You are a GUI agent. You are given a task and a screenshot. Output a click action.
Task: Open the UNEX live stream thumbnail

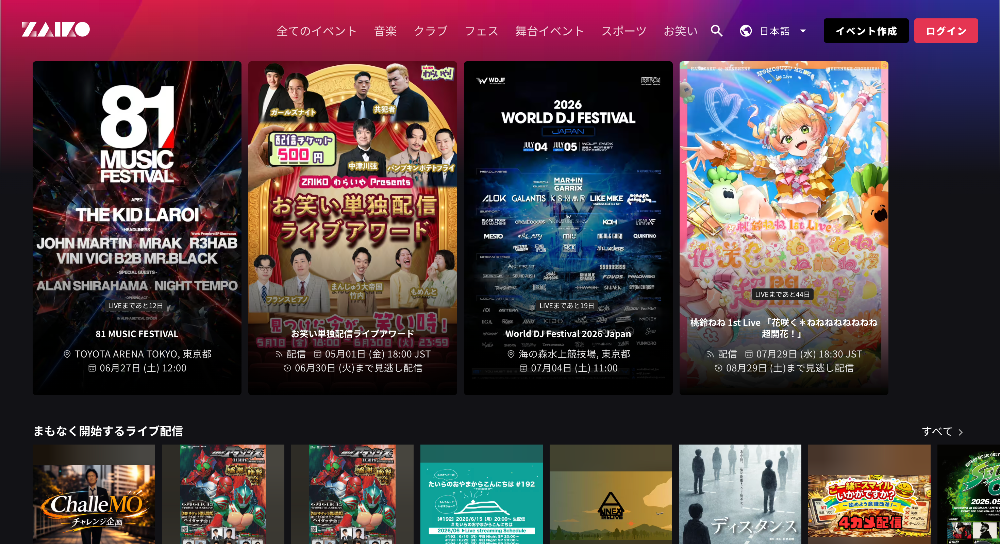(611, 494)
